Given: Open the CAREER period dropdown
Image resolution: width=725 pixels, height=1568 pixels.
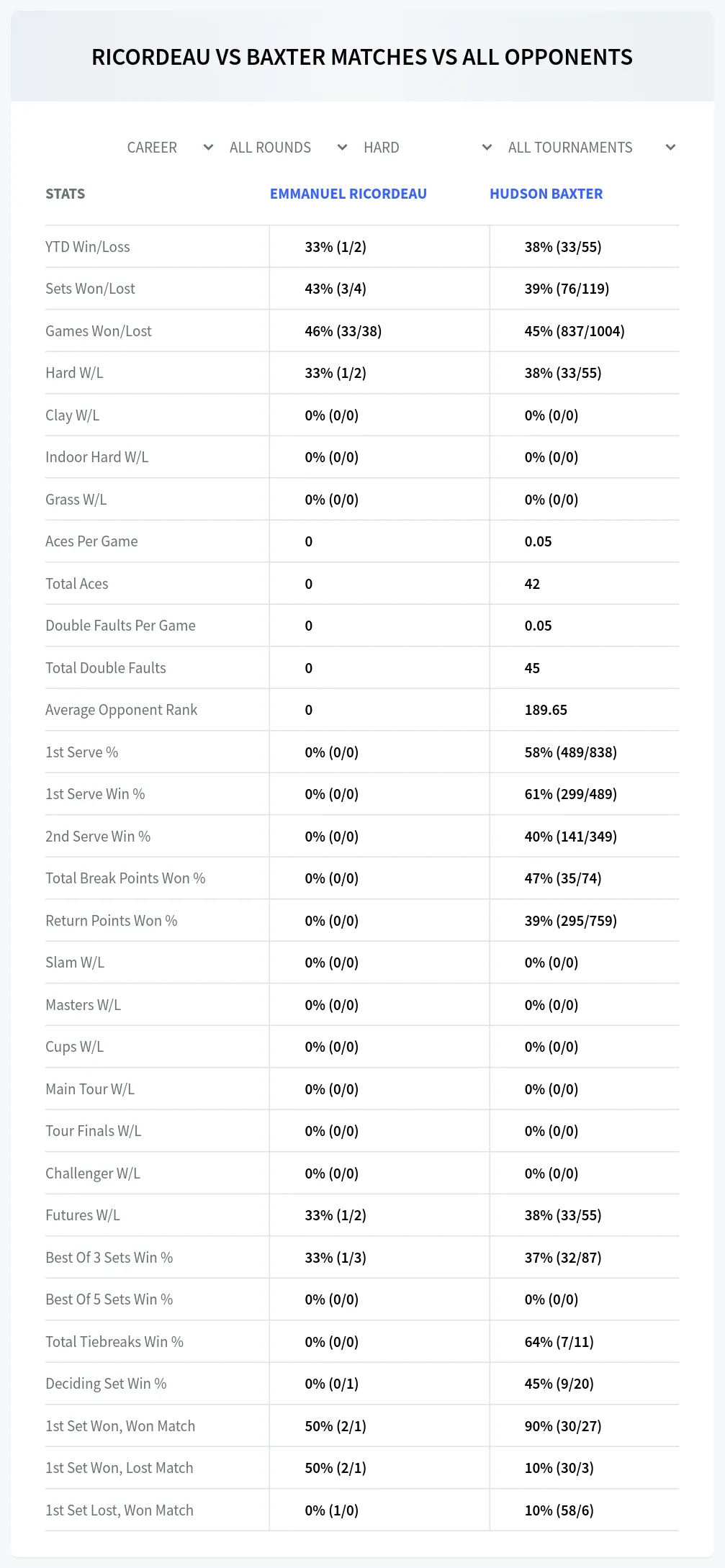Looking at the screenshot, I should pos(170,148).
